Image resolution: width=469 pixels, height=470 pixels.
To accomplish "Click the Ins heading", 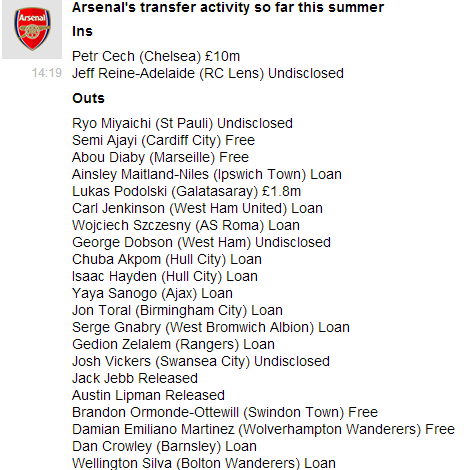I will tap(82, 31).
